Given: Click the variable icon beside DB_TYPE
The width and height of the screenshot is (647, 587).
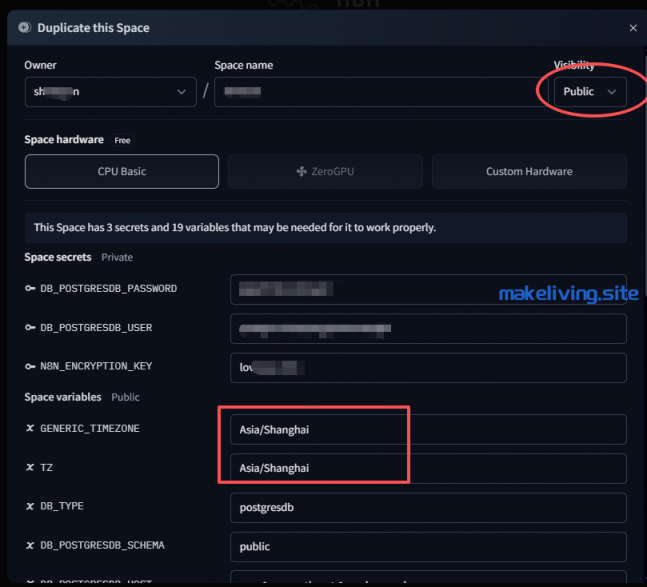Looking at the screenshot, I should [30, 507].
